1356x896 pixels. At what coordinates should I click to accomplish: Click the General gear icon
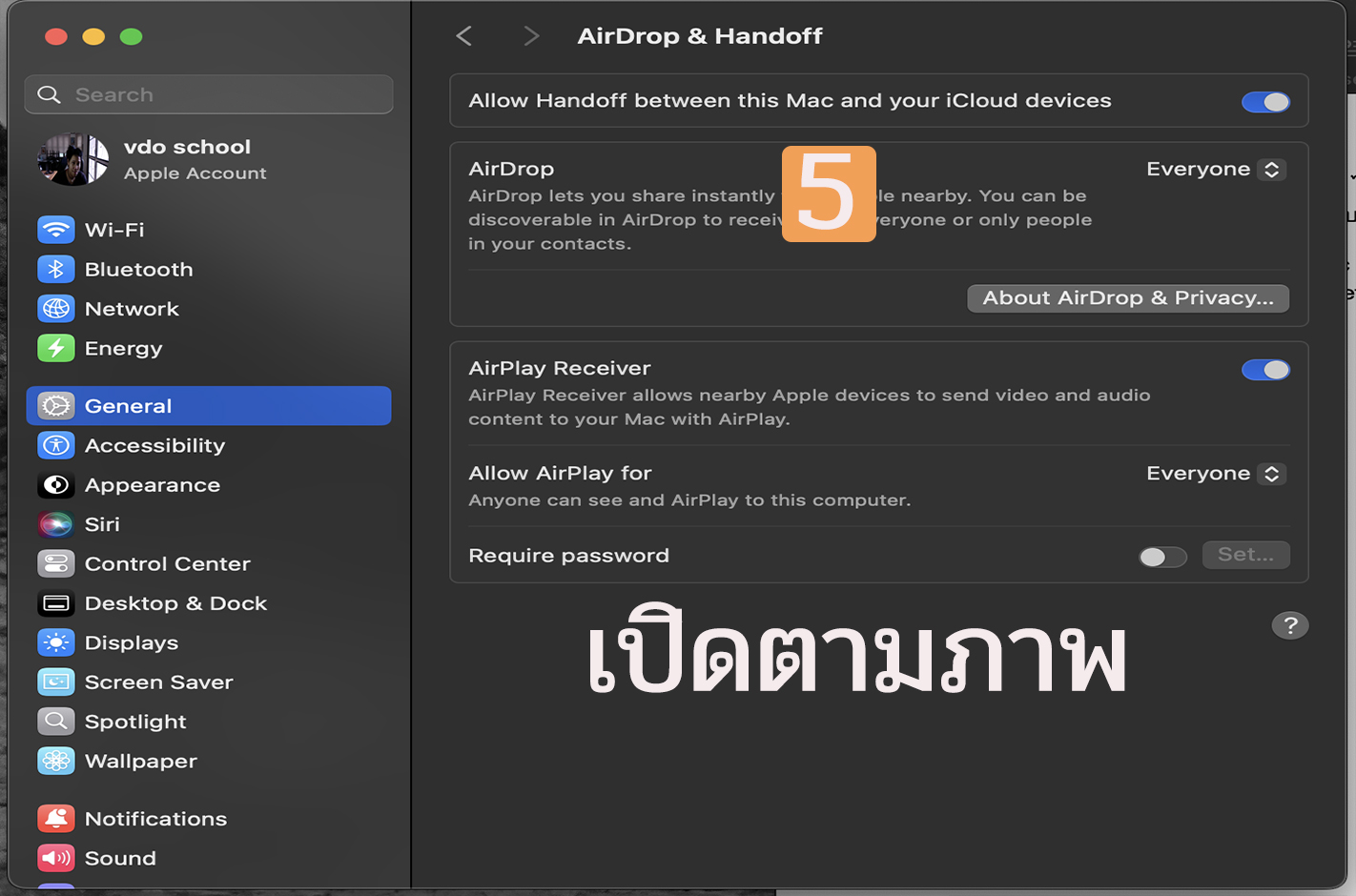coord(56,406)
